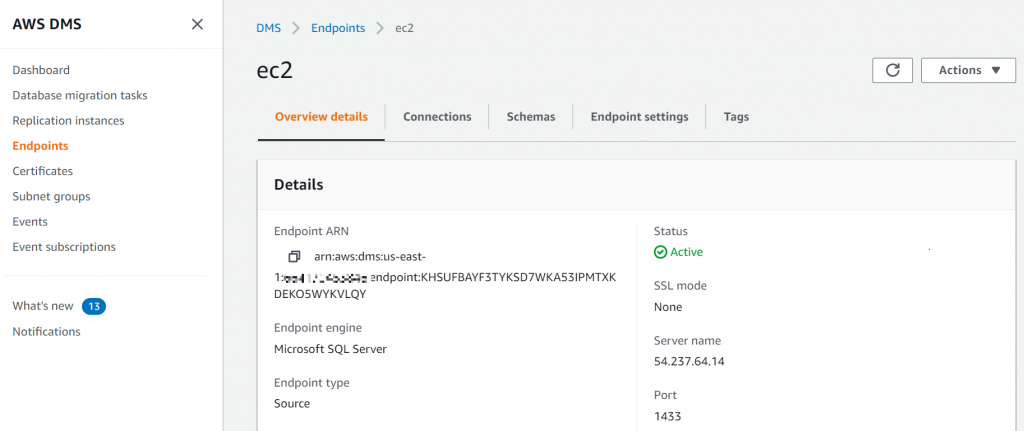Close the AWS DMS side navigation
The image size is (1024, 431).
pyautogui.click(x=197, y=24)
